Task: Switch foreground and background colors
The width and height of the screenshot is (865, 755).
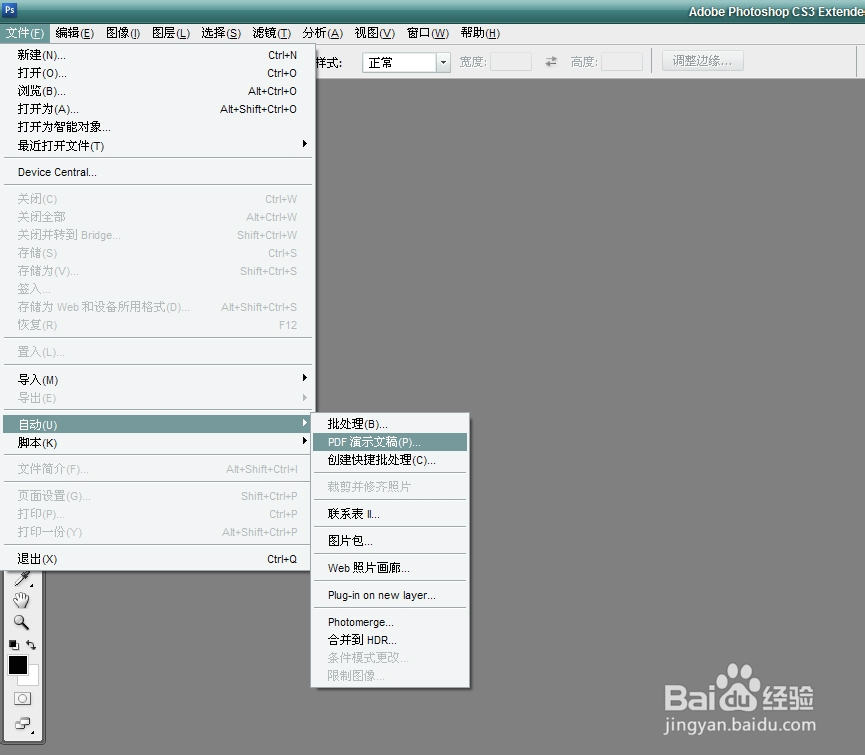Action: point(31,642)
